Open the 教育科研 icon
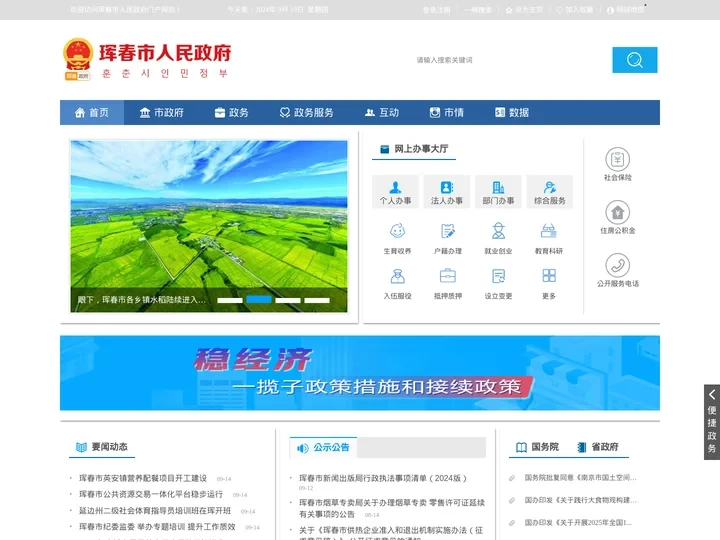720x540 pixels. tap(549, 231)
